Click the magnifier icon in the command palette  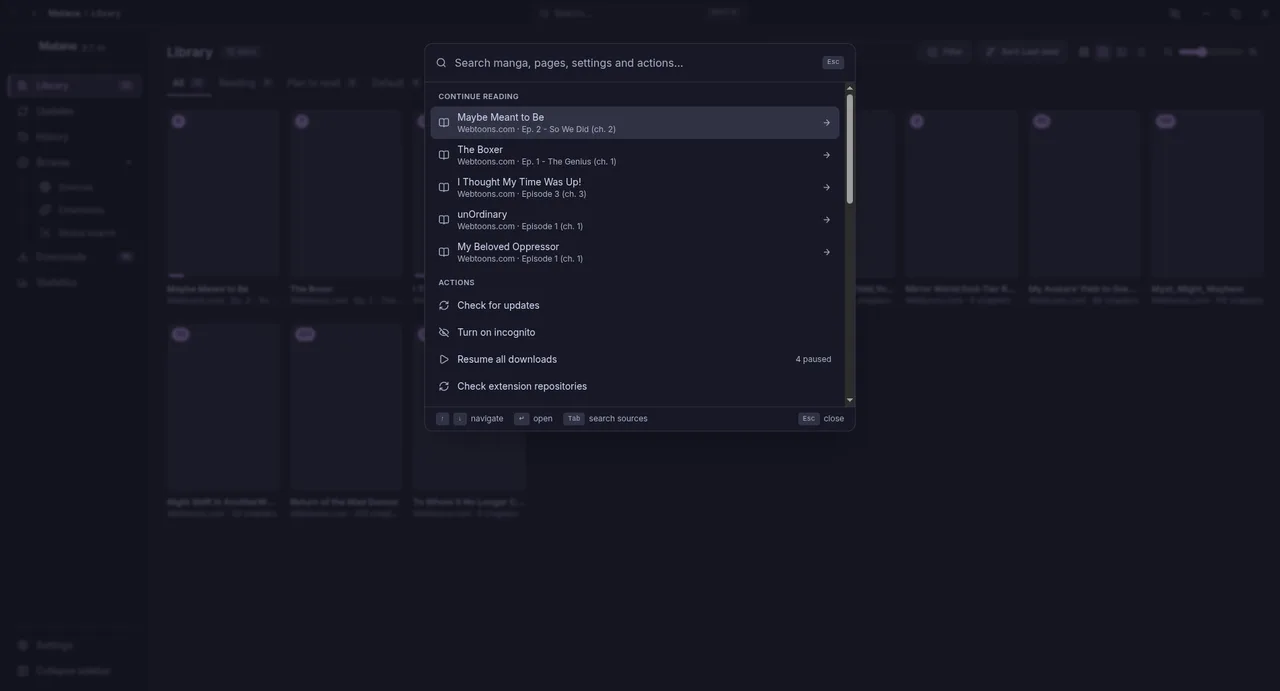(441, 63)
